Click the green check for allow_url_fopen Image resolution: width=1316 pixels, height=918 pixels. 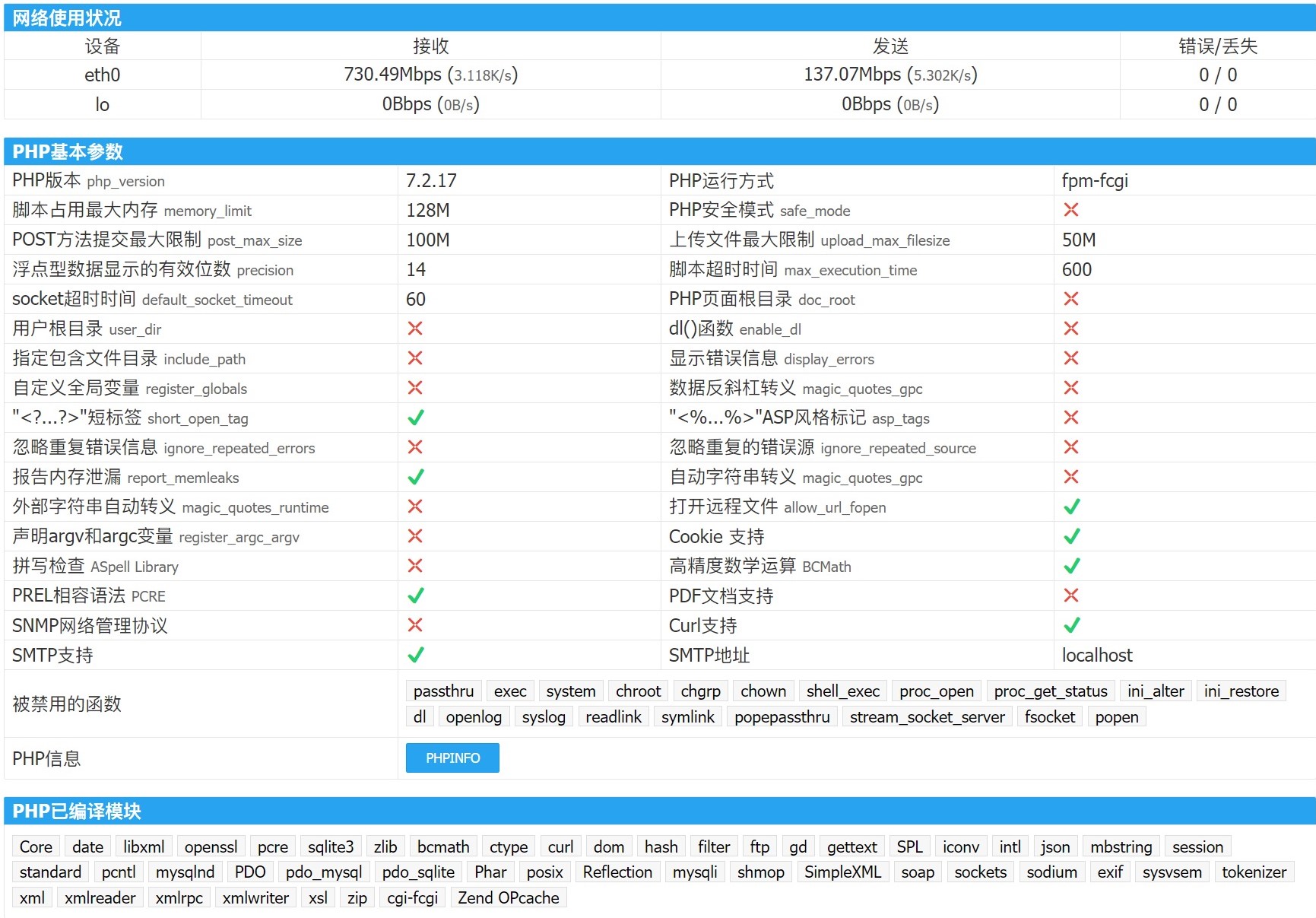(x=1071, y=507)
